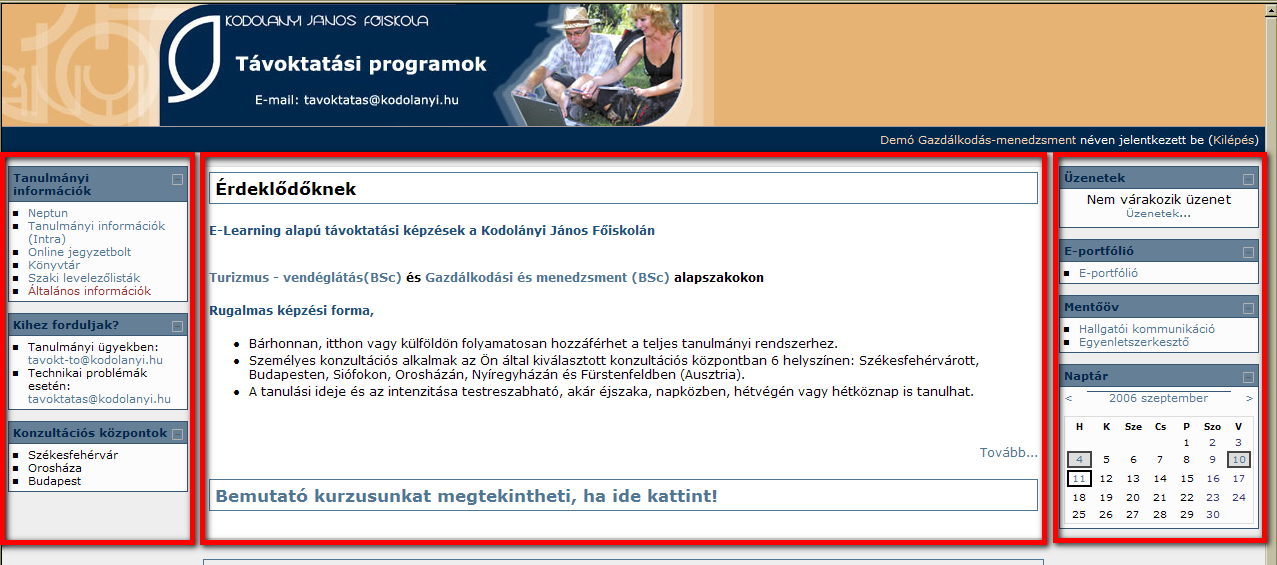The width and height of the screenshot is (1277, 565).
Task: Click the Távoktatási programok banner title
Action: pos(361,65)
